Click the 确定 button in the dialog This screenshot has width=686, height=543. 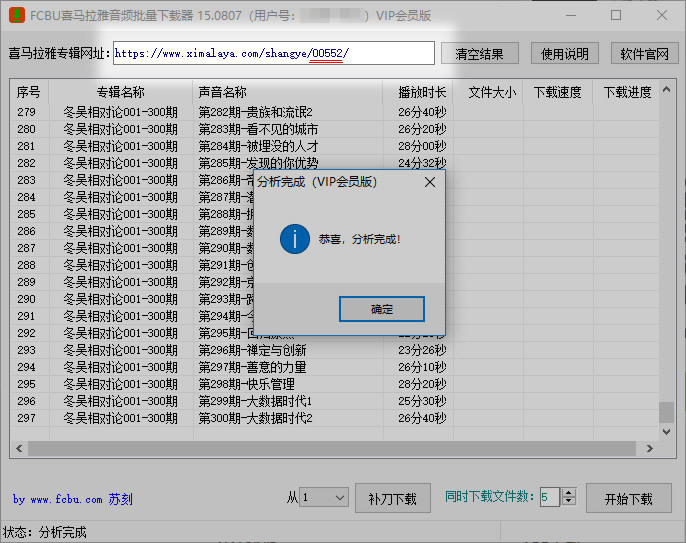pyautogui.click(x=382, y=309)
